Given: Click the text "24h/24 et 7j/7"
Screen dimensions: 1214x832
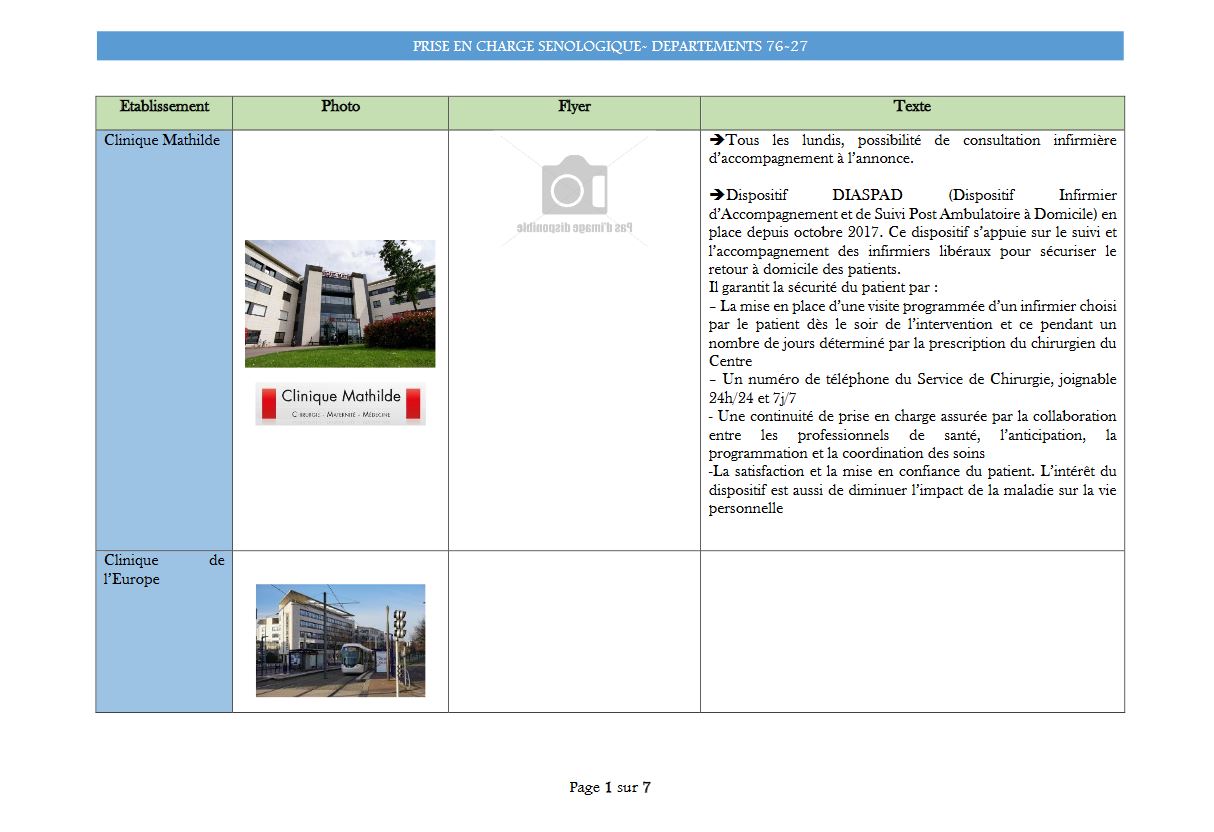Looking at the screenshot, I should (755, 398).
